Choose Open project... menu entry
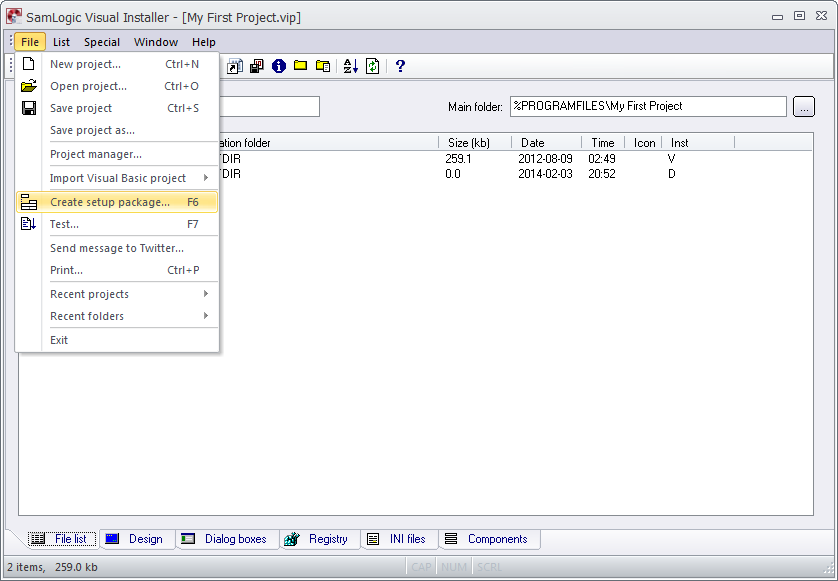 [117, 86]
